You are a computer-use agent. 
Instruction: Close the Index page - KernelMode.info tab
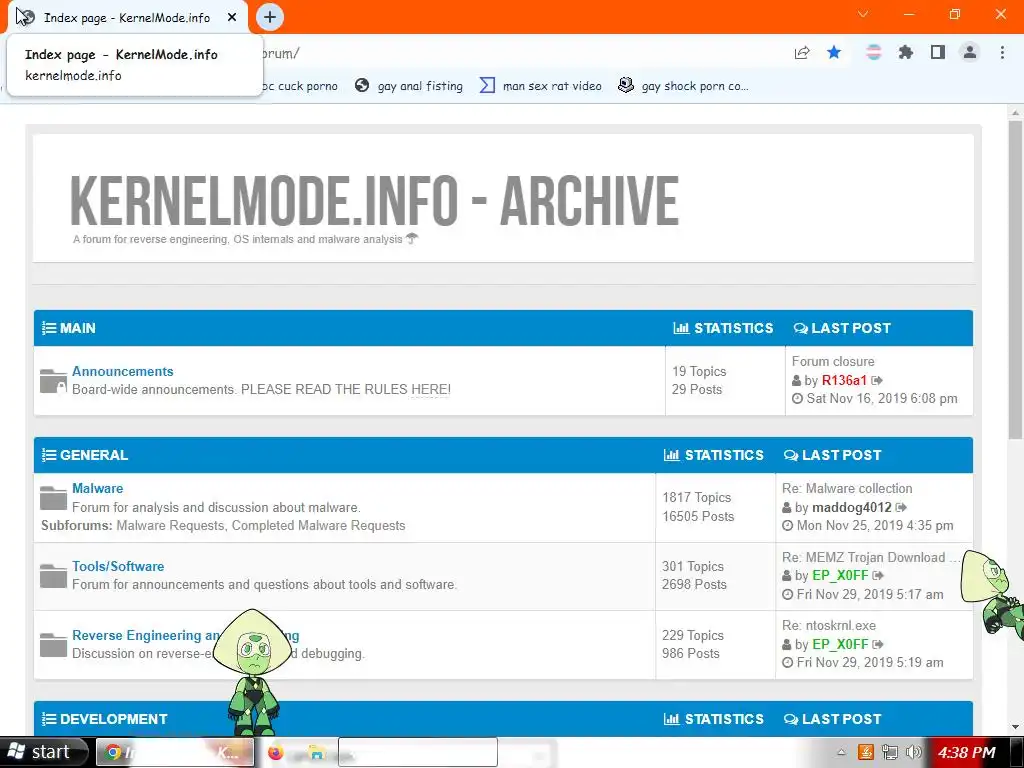[232, 17]
